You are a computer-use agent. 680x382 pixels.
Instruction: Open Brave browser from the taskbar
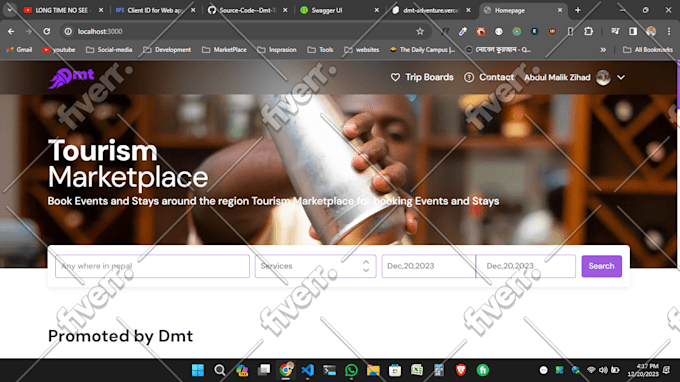tap(461, 370)
